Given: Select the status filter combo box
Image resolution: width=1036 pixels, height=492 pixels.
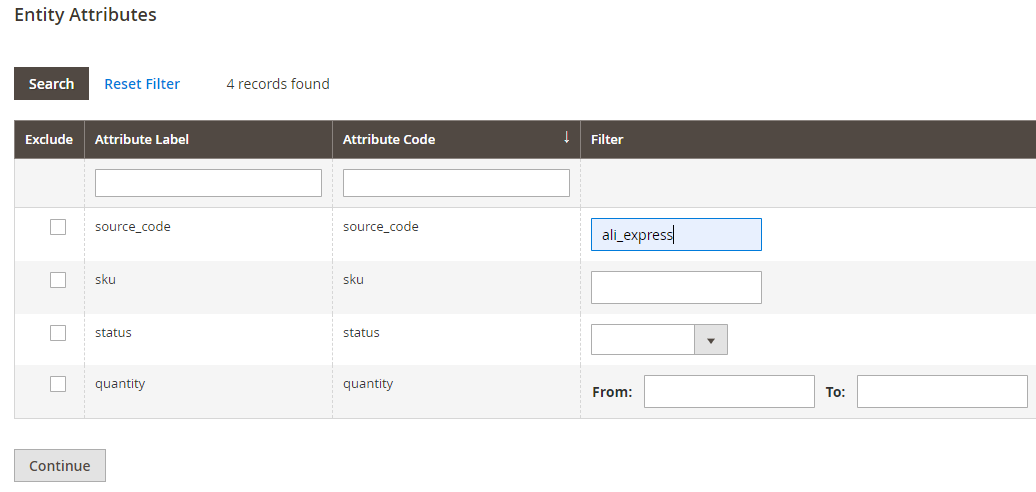Looking at the screenshot, I should click(x=659, y=339).
